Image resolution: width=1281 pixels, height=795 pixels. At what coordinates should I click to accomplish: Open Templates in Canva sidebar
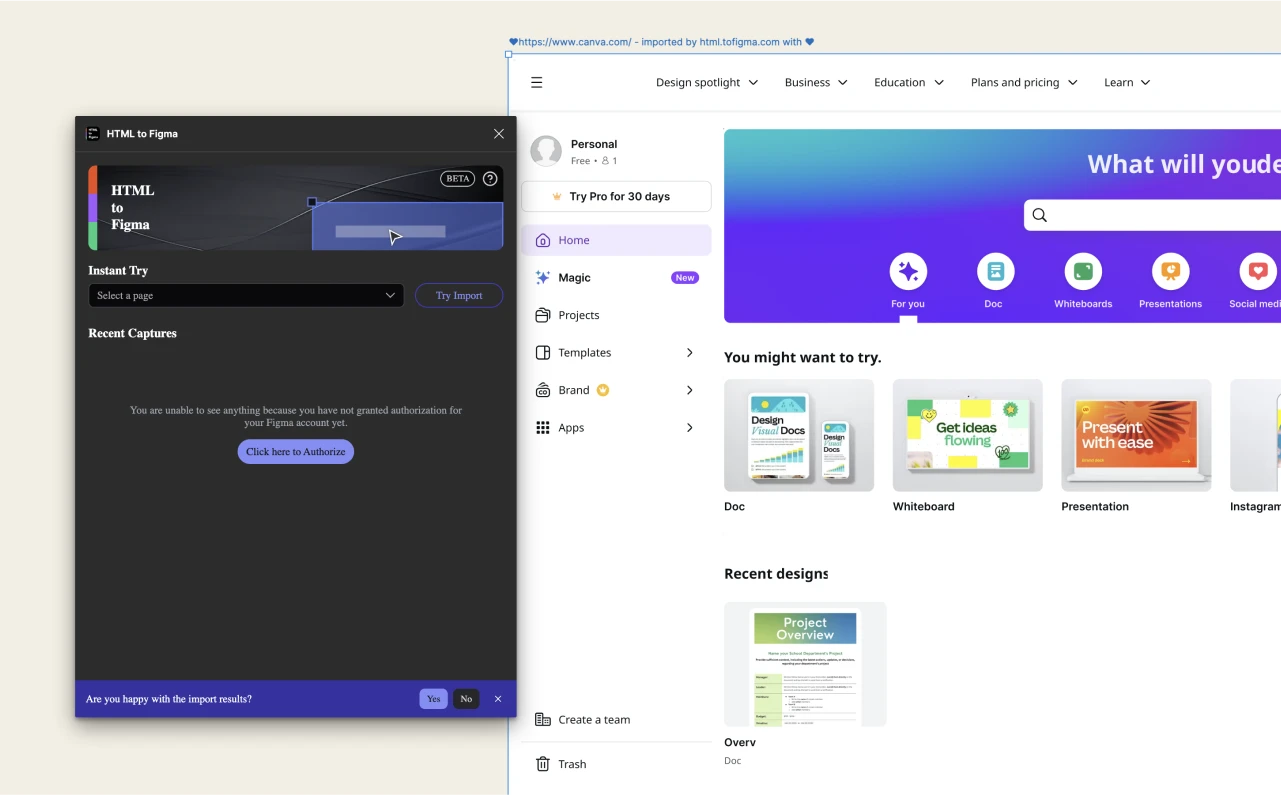coord(616,353)
